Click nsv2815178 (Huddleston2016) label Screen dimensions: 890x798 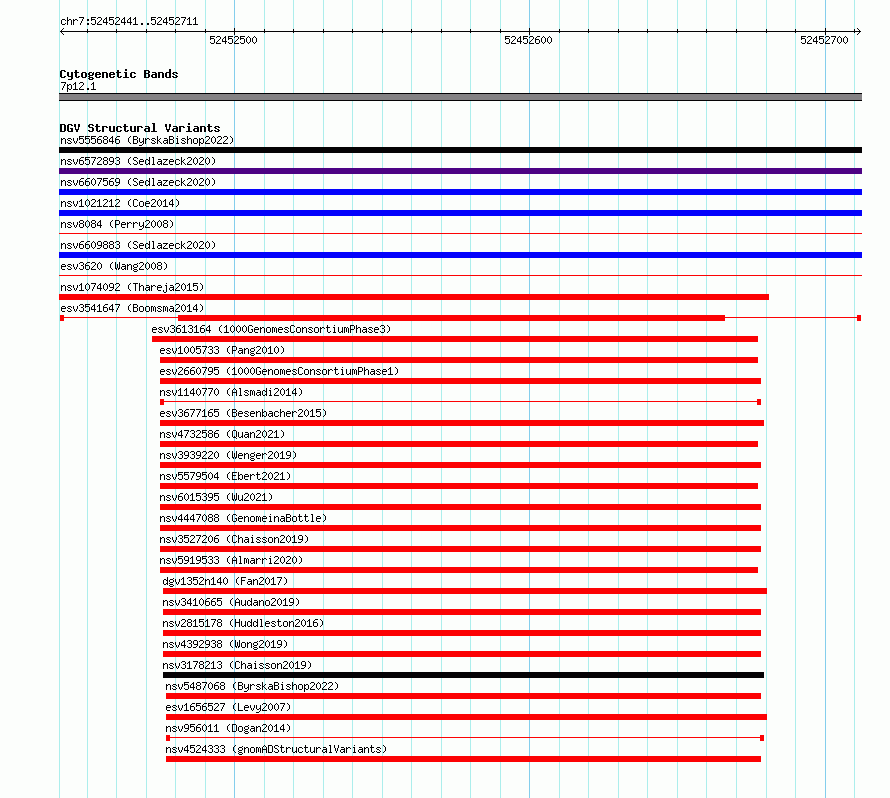243,623
